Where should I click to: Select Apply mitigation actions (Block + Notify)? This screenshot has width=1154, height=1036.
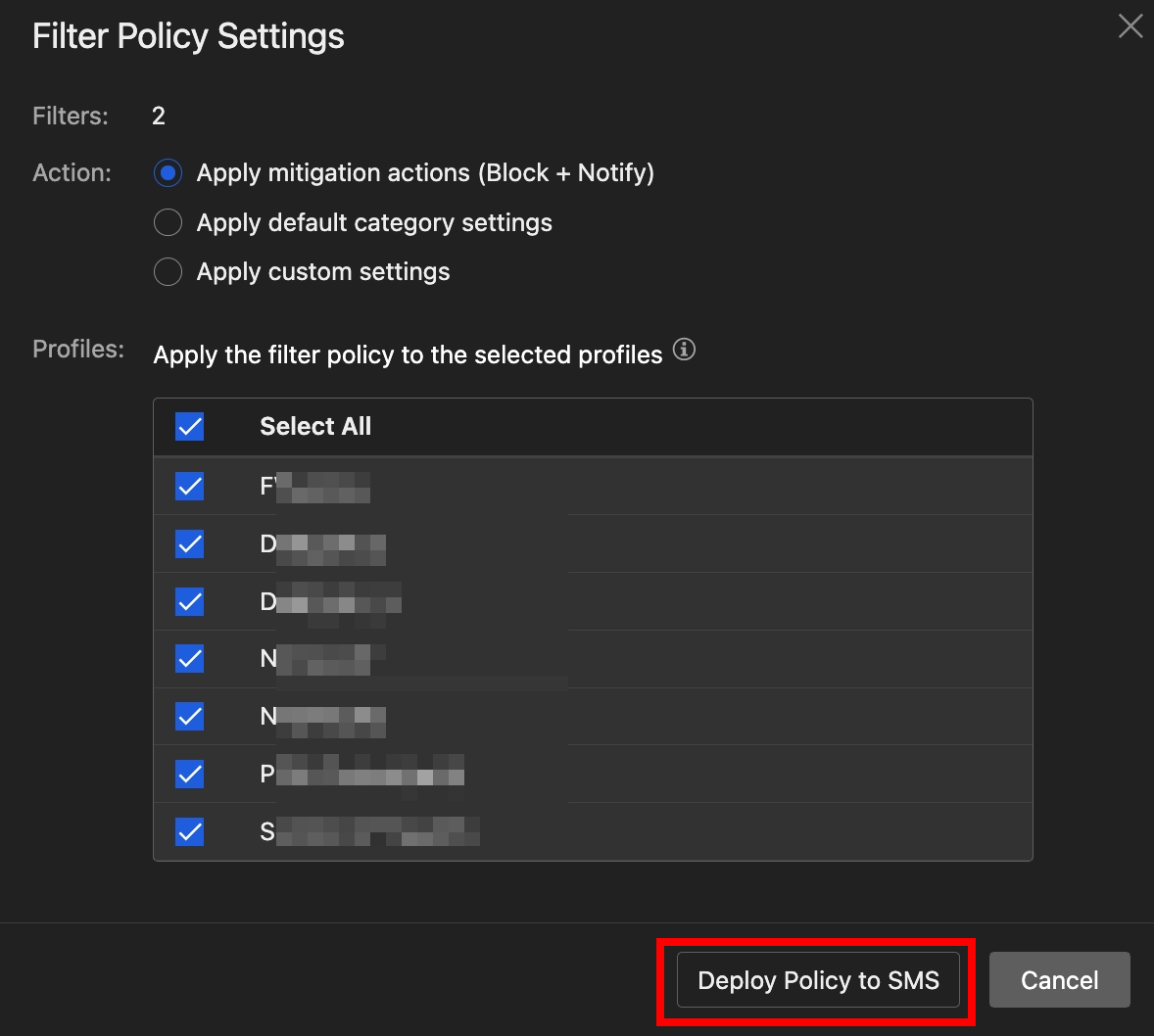pos(168,173)
